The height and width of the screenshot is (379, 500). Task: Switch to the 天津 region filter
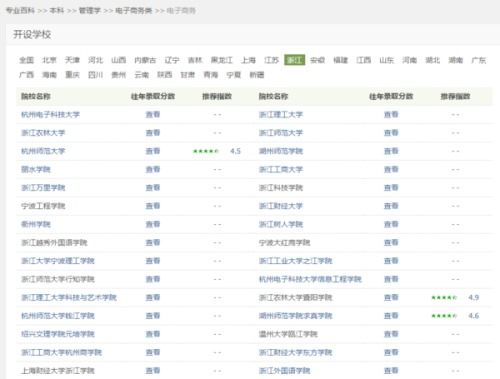tap(72, 60)
